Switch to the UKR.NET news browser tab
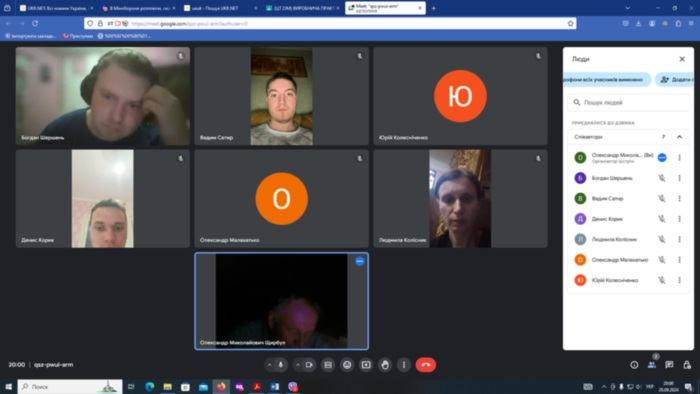Viewport: 700px width, 394px height. click(x=56, y=8)
